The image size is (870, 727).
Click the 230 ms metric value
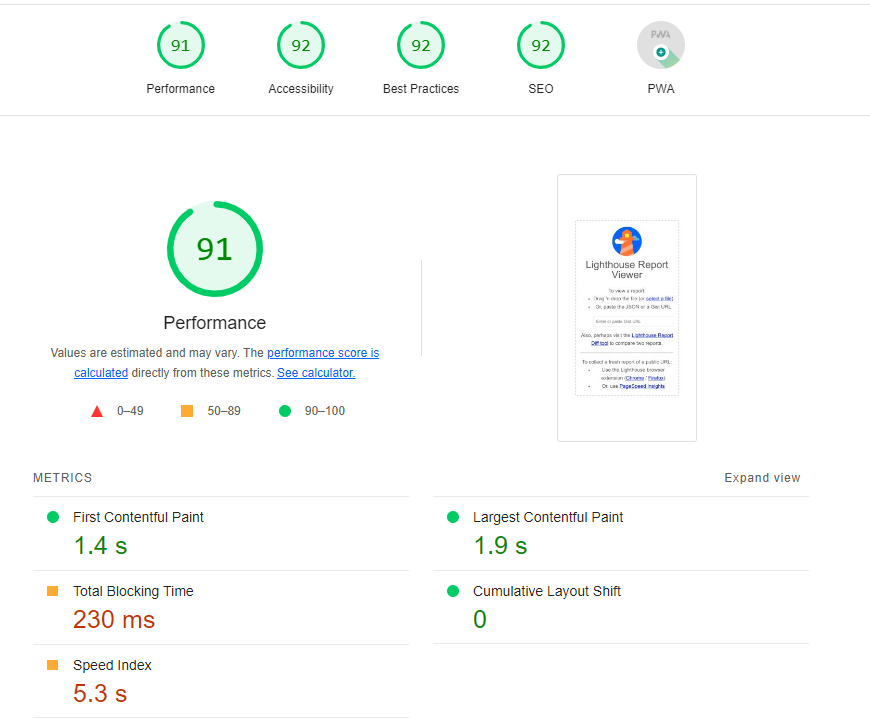pos(114,620)
